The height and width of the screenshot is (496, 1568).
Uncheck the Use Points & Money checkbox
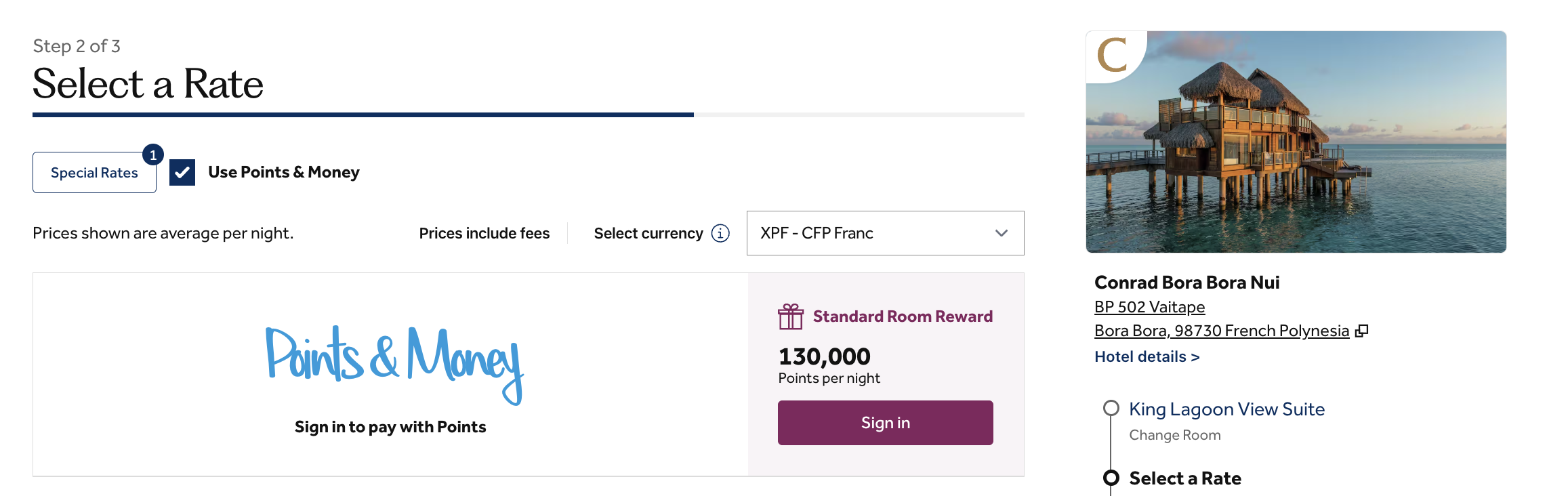[182, 172]
